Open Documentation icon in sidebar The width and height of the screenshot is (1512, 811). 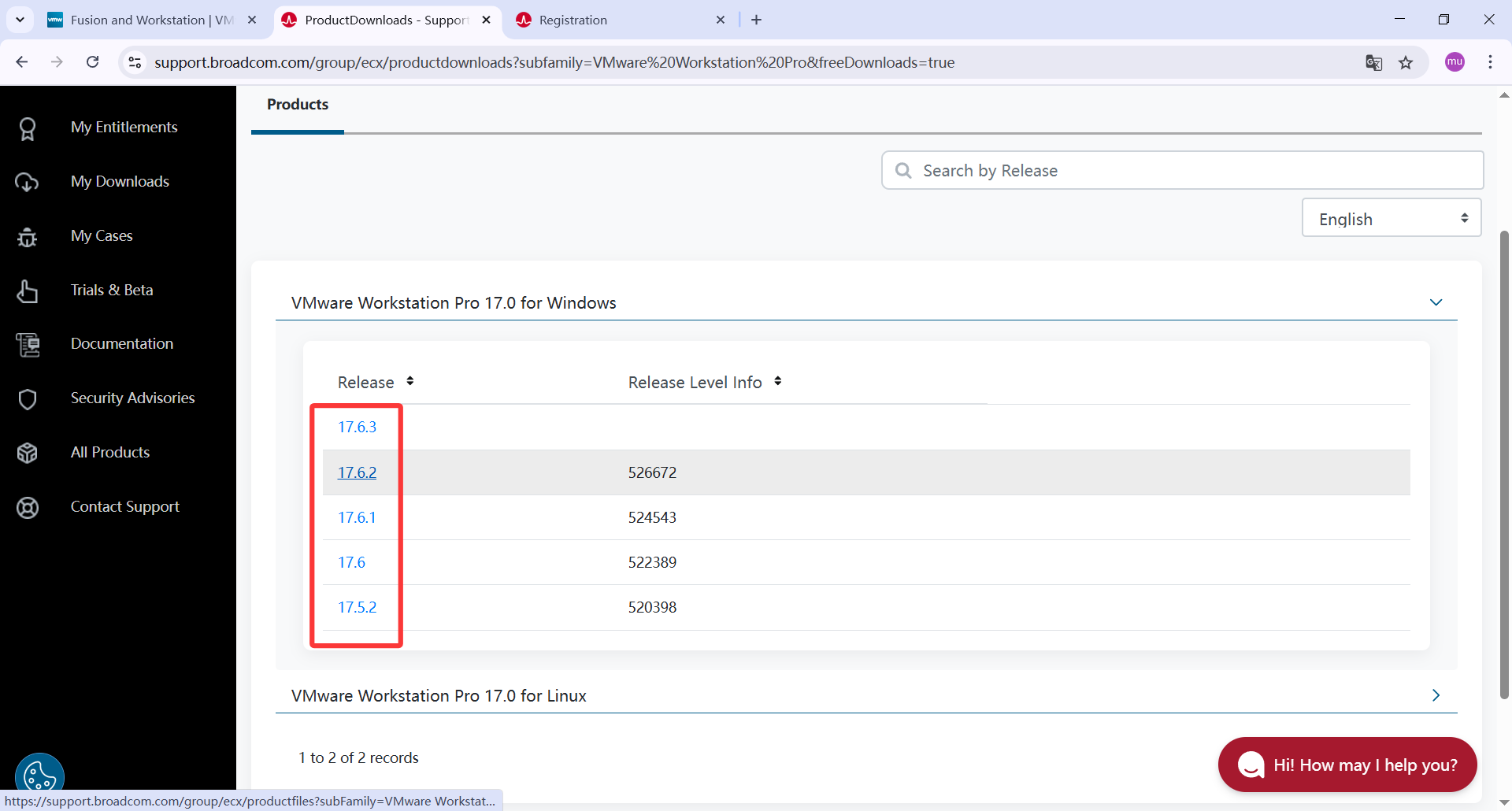28,344
